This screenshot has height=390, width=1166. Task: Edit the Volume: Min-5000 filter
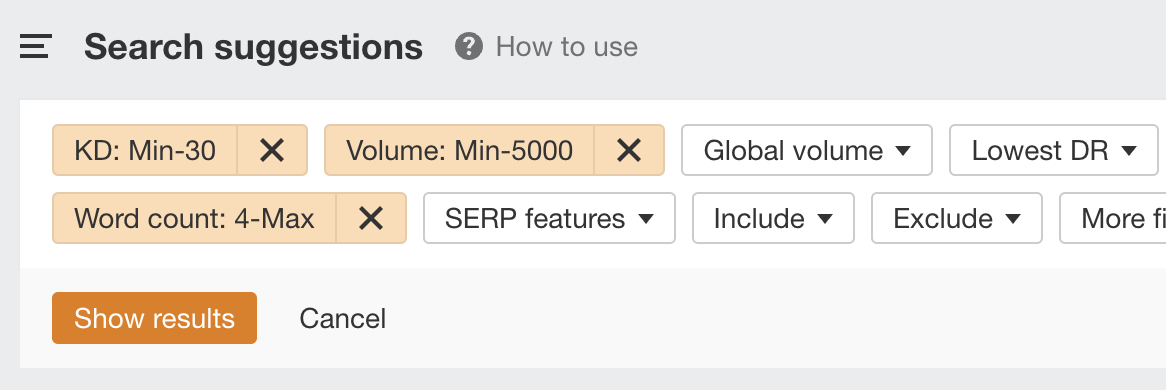460,150
